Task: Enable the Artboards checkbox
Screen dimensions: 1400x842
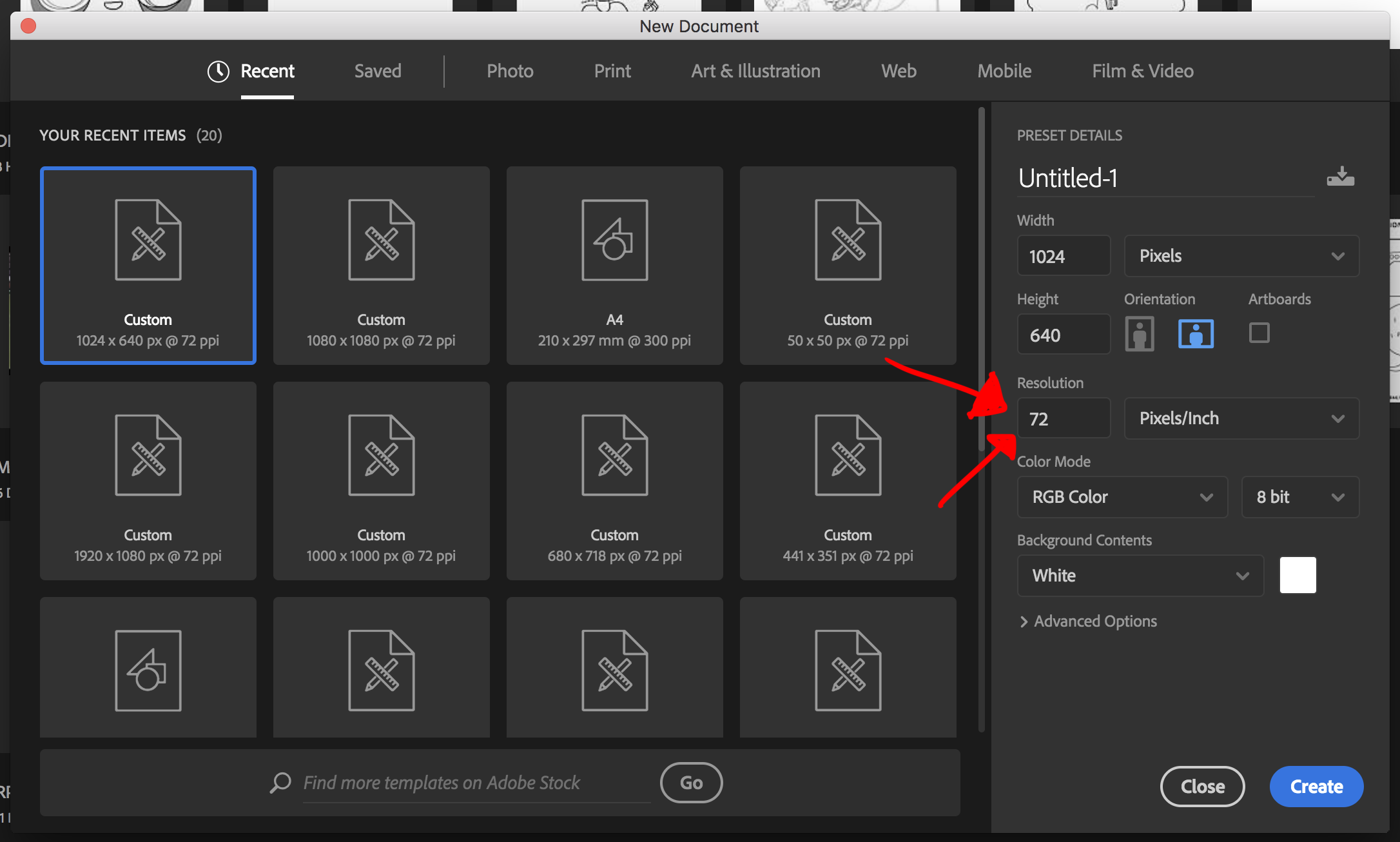Action: coord(1259,333)
